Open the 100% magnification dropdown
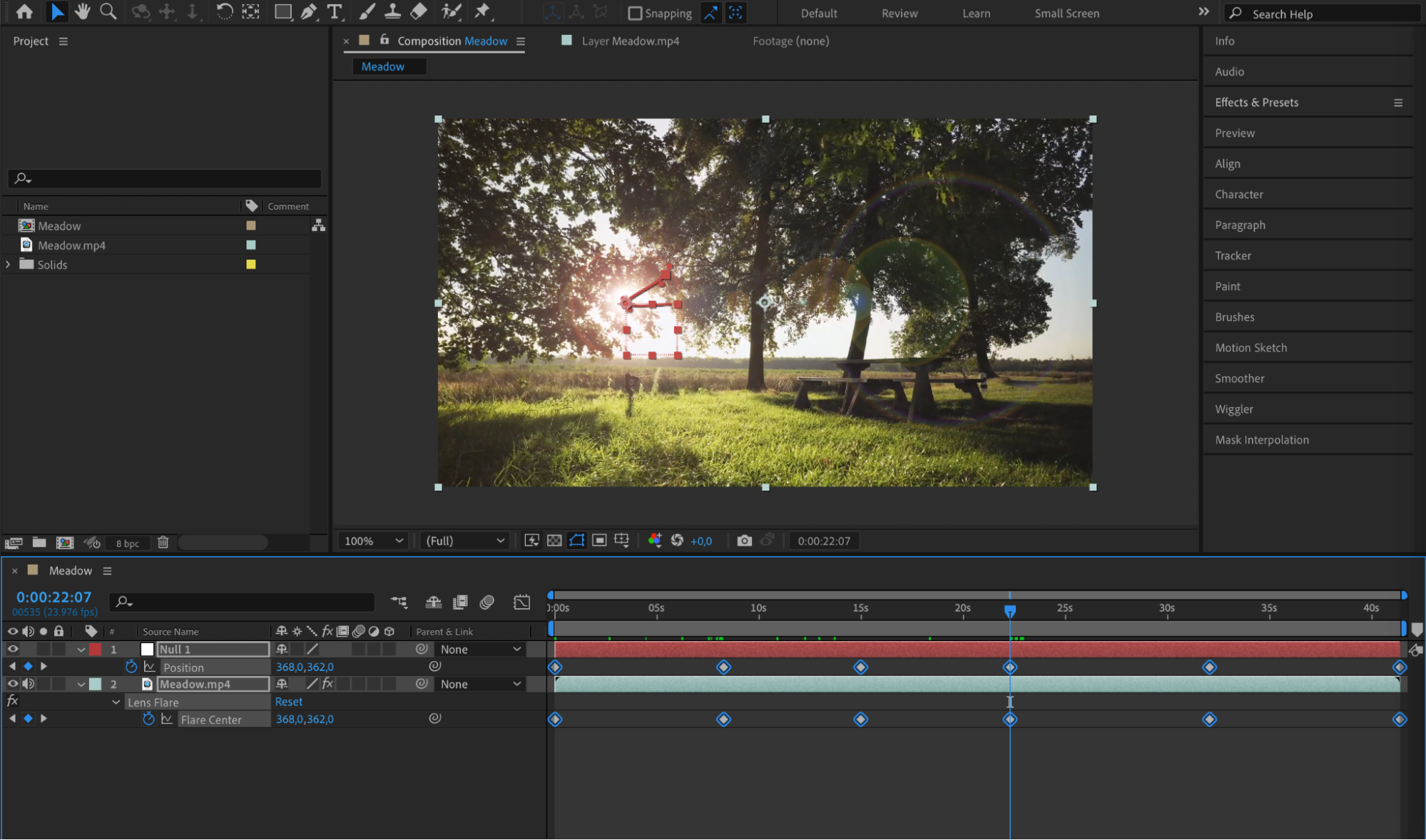 click(x=374, y=541)
